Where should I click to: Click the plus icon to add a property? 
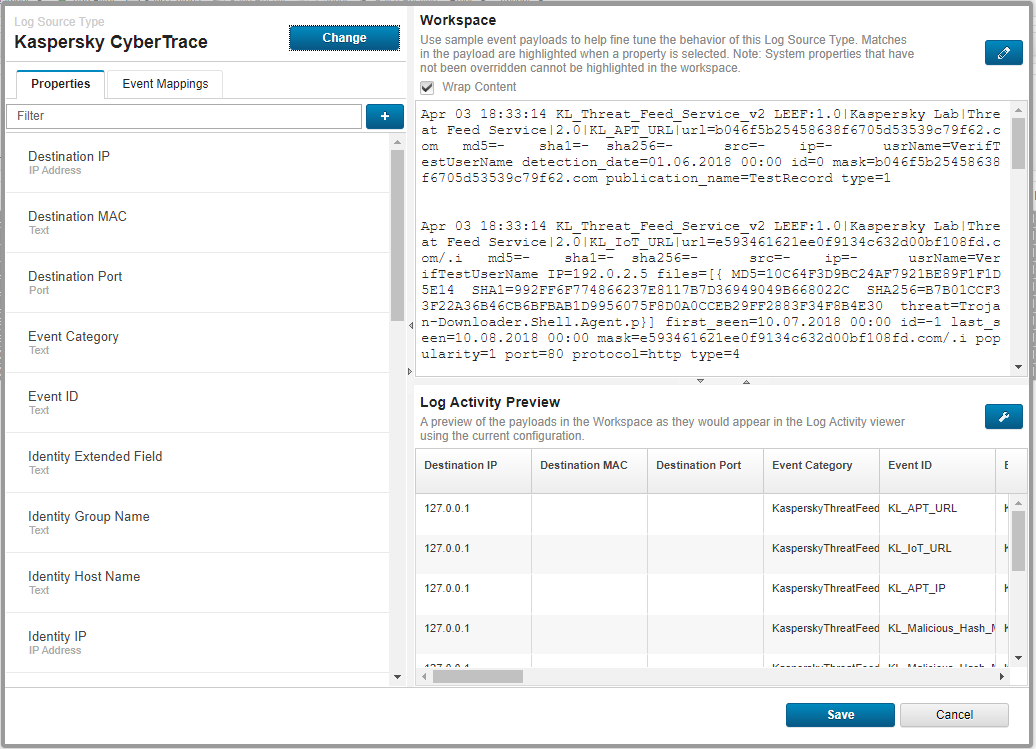pos(385,116)
